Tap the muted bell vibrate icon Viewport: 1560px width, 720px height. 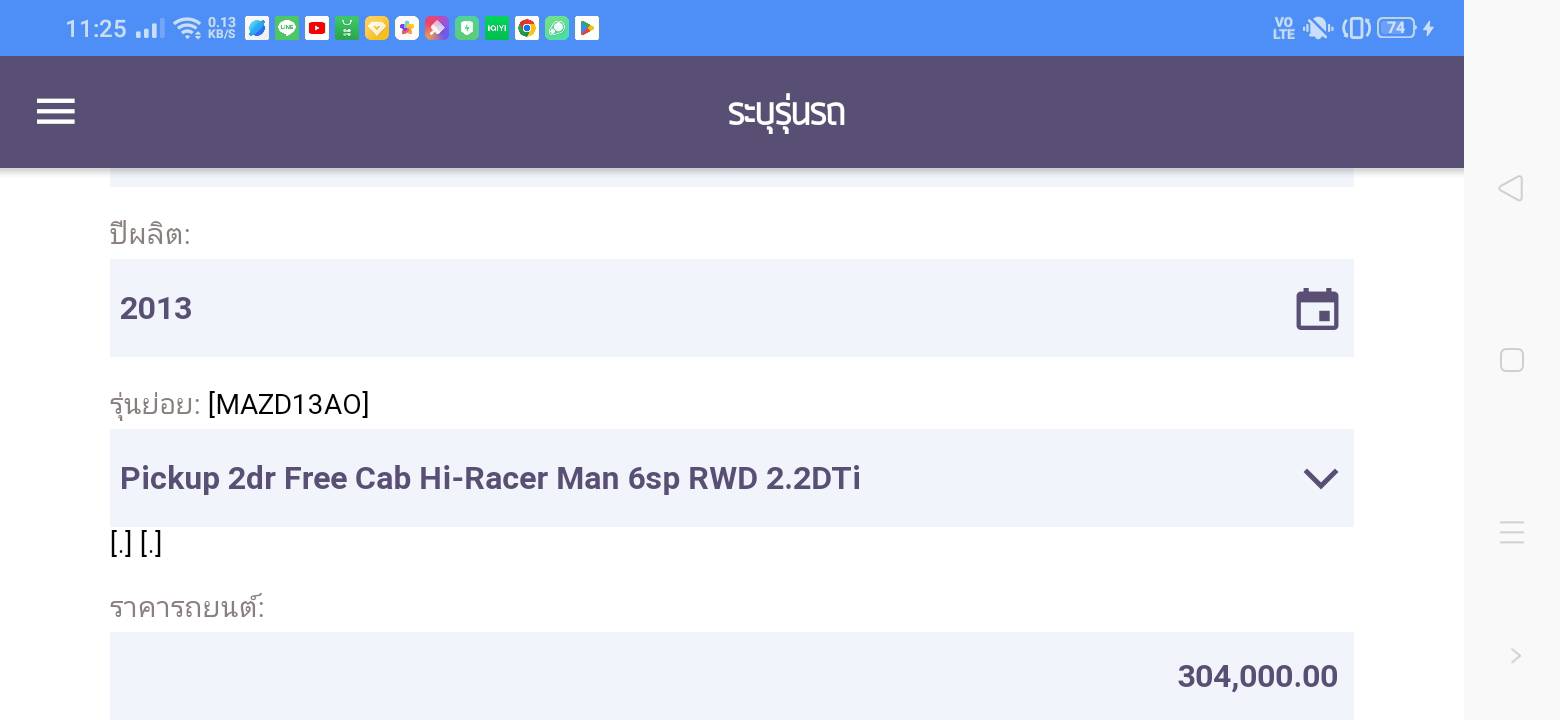tap(1318, 28)
